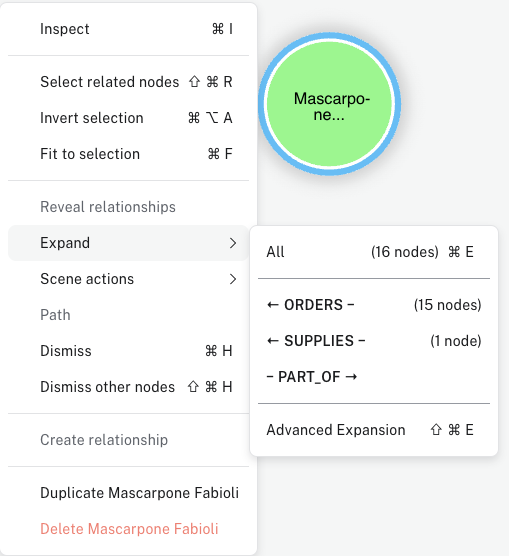Choose Inspect from the context menu

[x=128, y=29]
